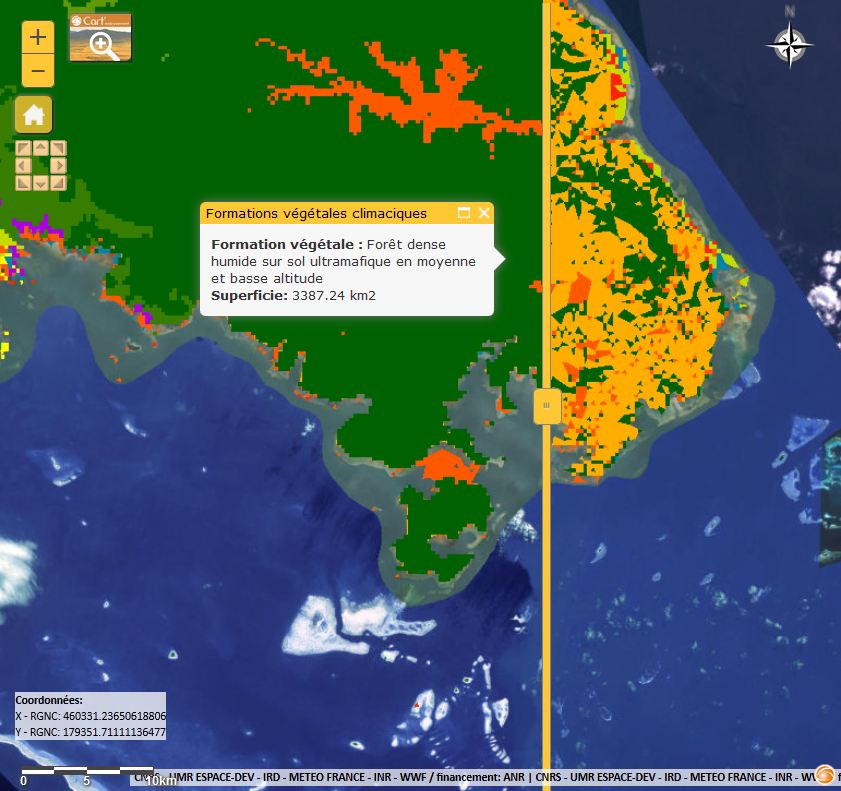Pan the map up with arrow
This screenshot has height=791, width=841.
coord(41,148)
